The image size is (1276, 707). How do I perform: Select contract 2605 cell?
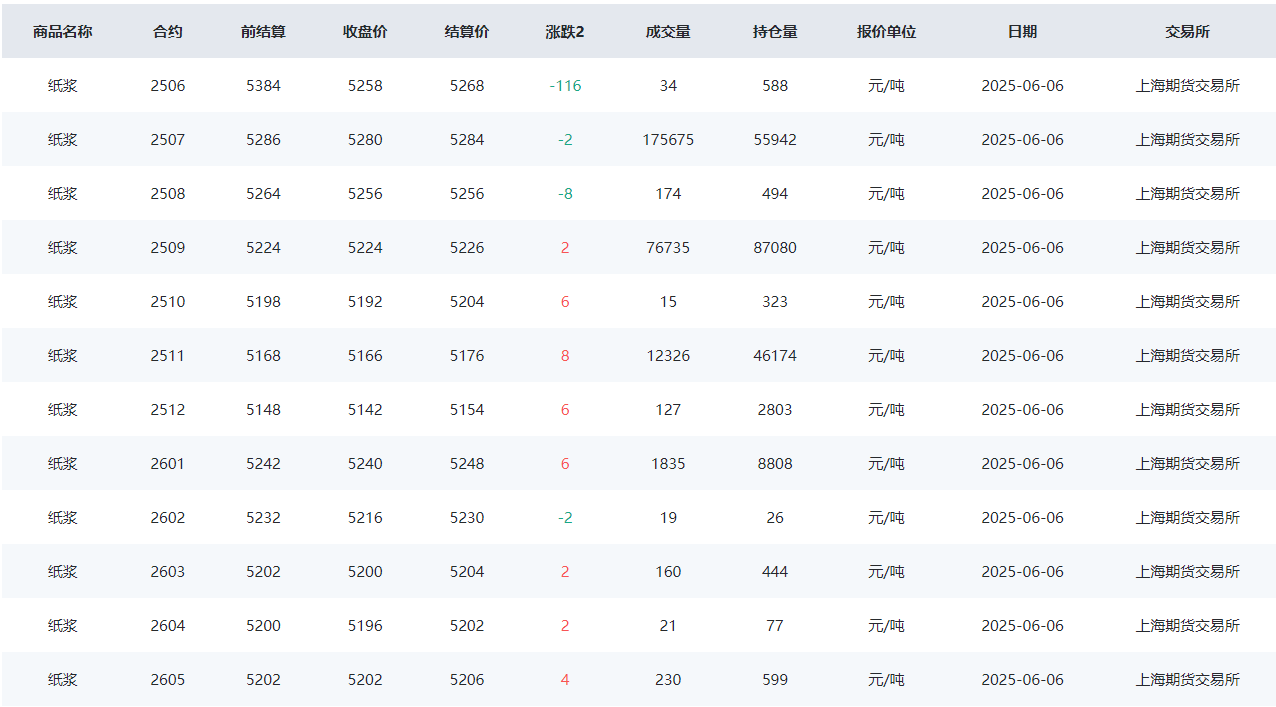coord(168,680)
